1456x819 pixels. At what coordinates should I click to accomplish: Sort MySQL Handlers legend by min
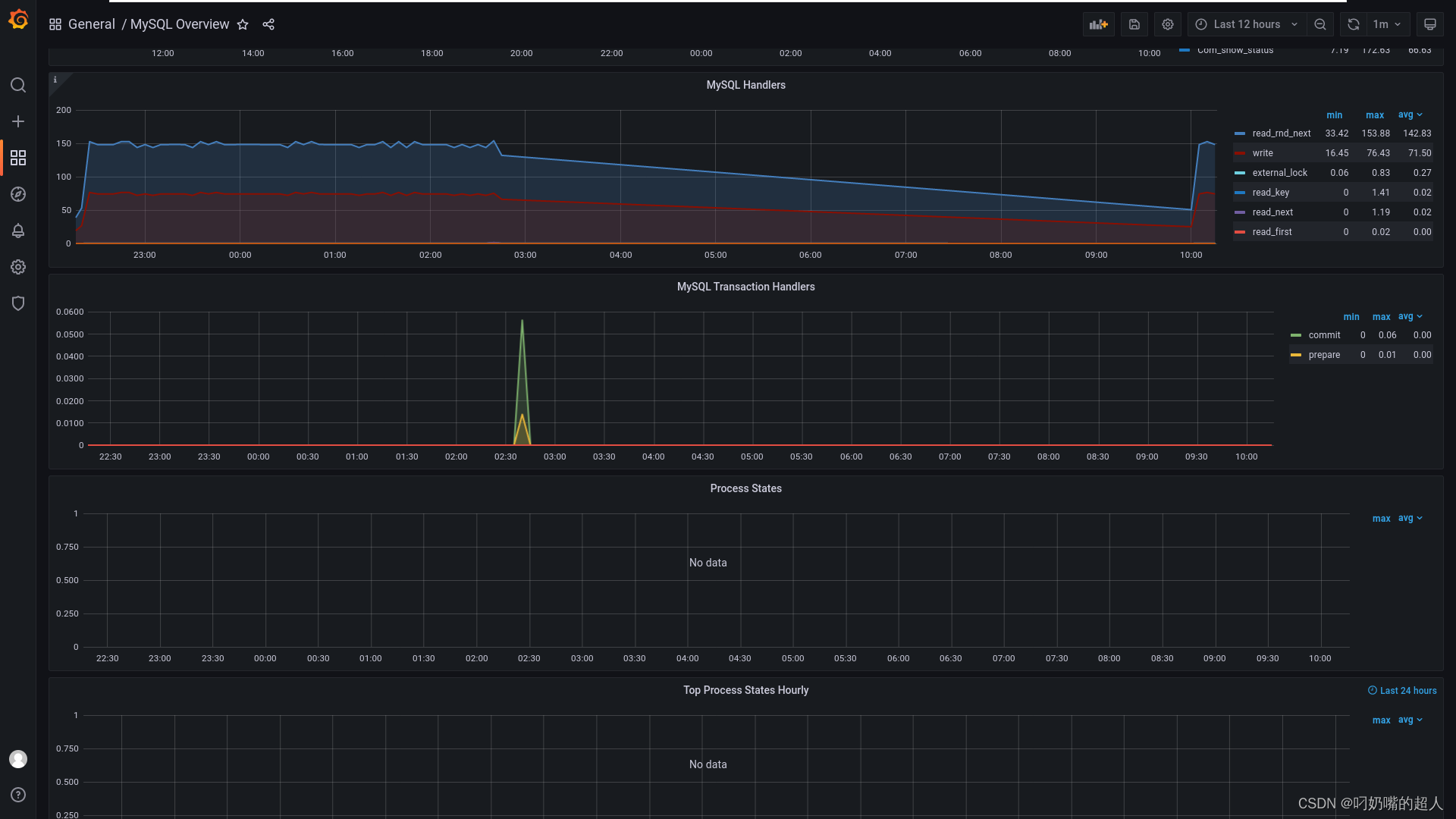tap(1334, 115)
